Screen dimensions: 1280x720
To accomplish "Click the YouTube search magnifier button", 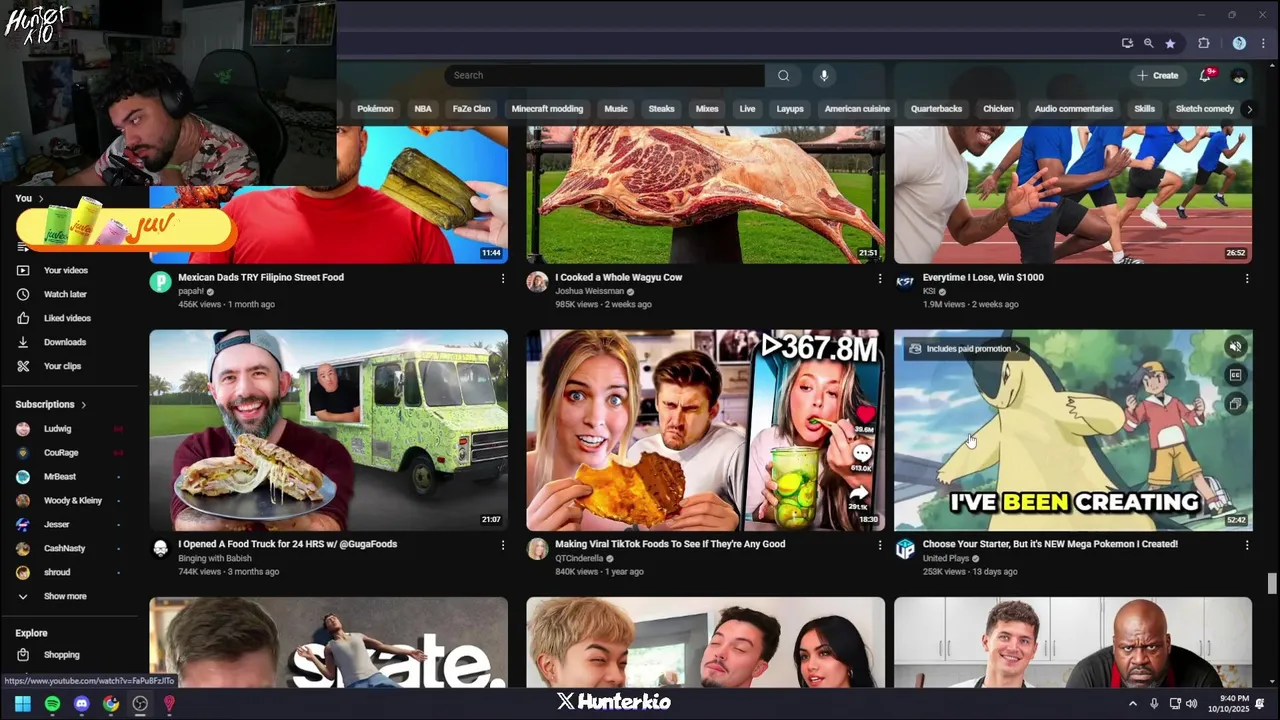I will (x=783, y=75).
